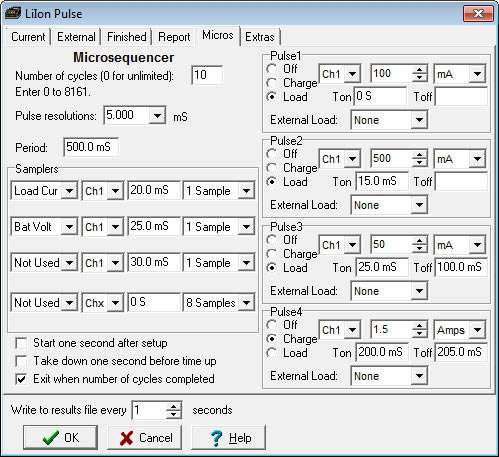Select Load radio in Pulse3
This screenshot has height=457, width=499.
click(272, 268)
